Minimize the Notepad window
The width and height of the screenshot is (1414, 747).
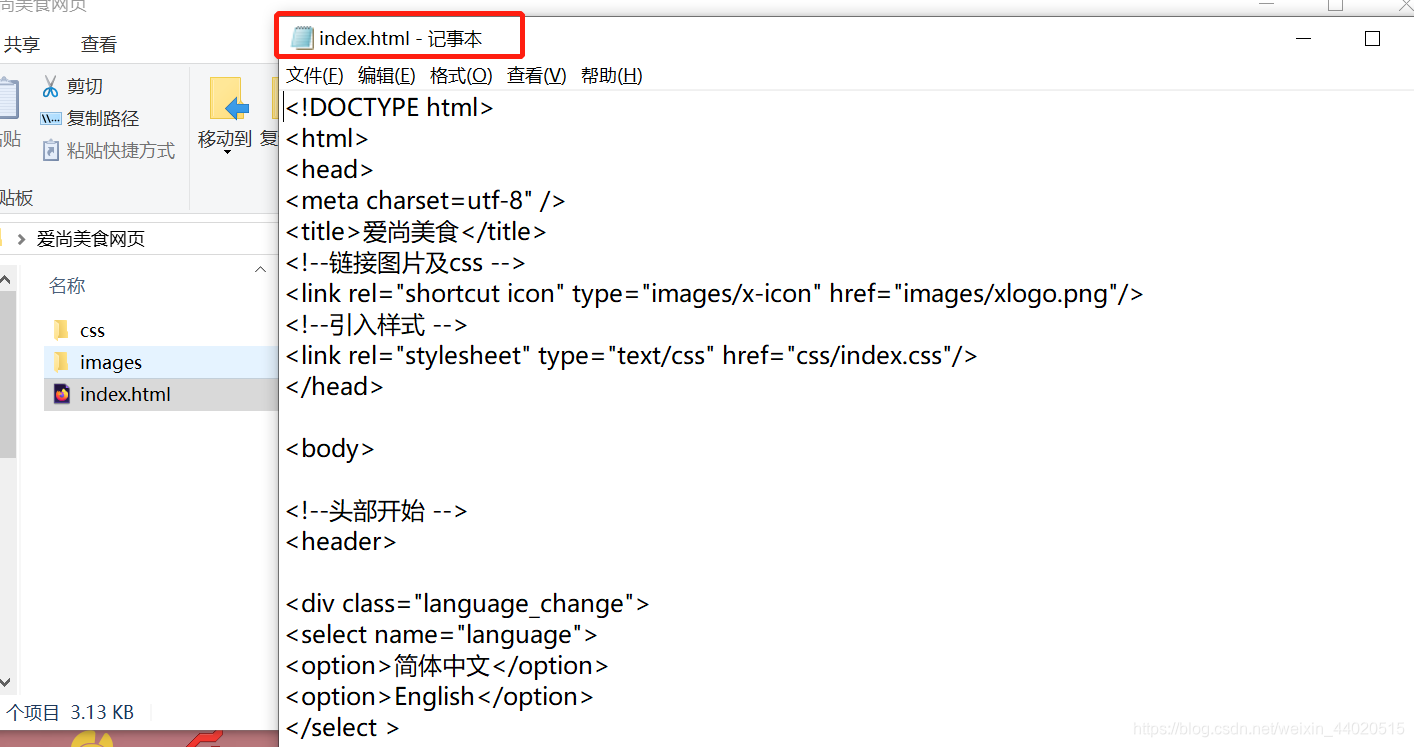coord(1304,38)
